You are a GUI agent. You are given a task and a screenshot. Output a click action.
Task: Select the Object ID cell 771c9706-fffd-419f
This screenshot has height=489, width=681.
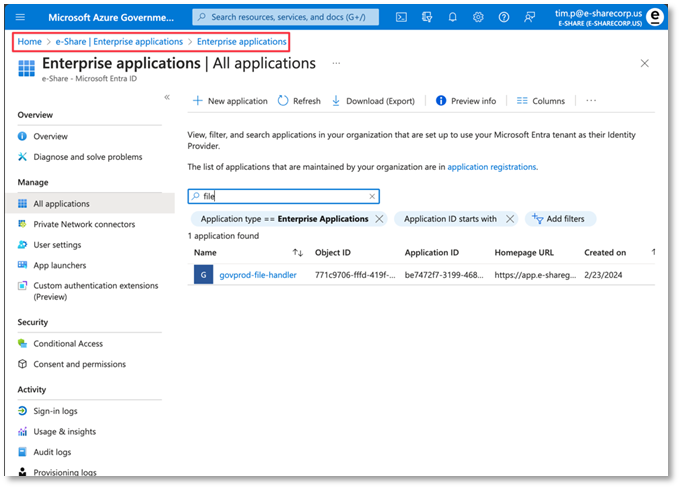pyautogui.click(x=355, y=275)
